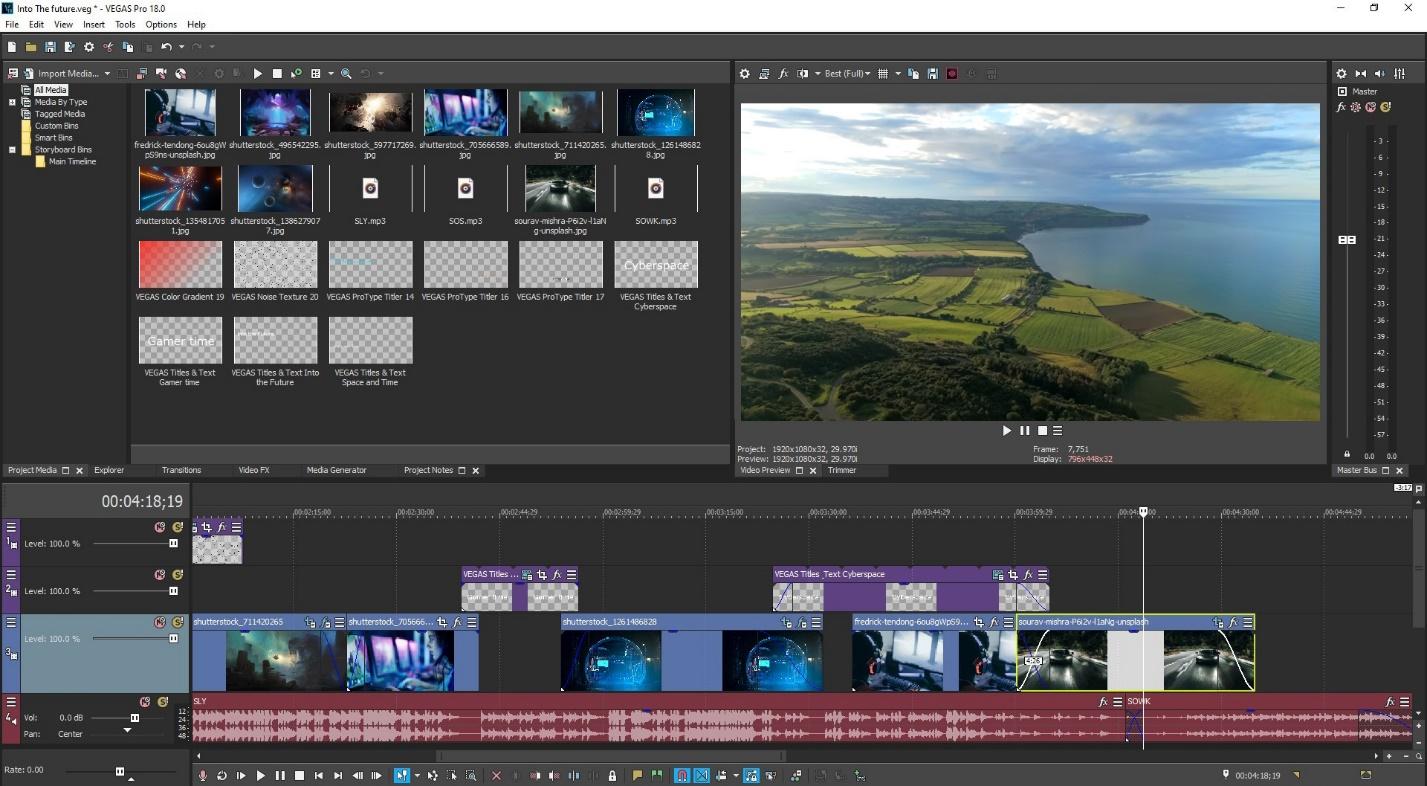The width and height of the screenshot is (1427, 786).
Task: Start media preview in Project Media toolbar
Action: point(258,73)
